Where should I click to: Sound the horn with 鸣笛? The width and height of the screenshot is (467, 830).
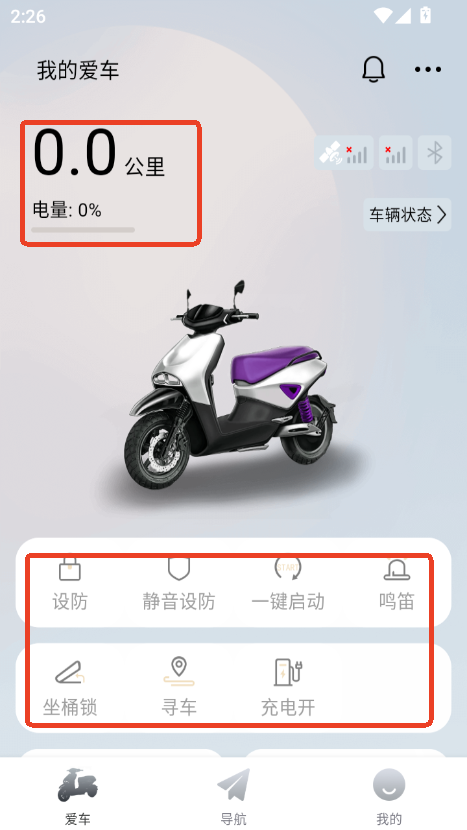(397, 584)
